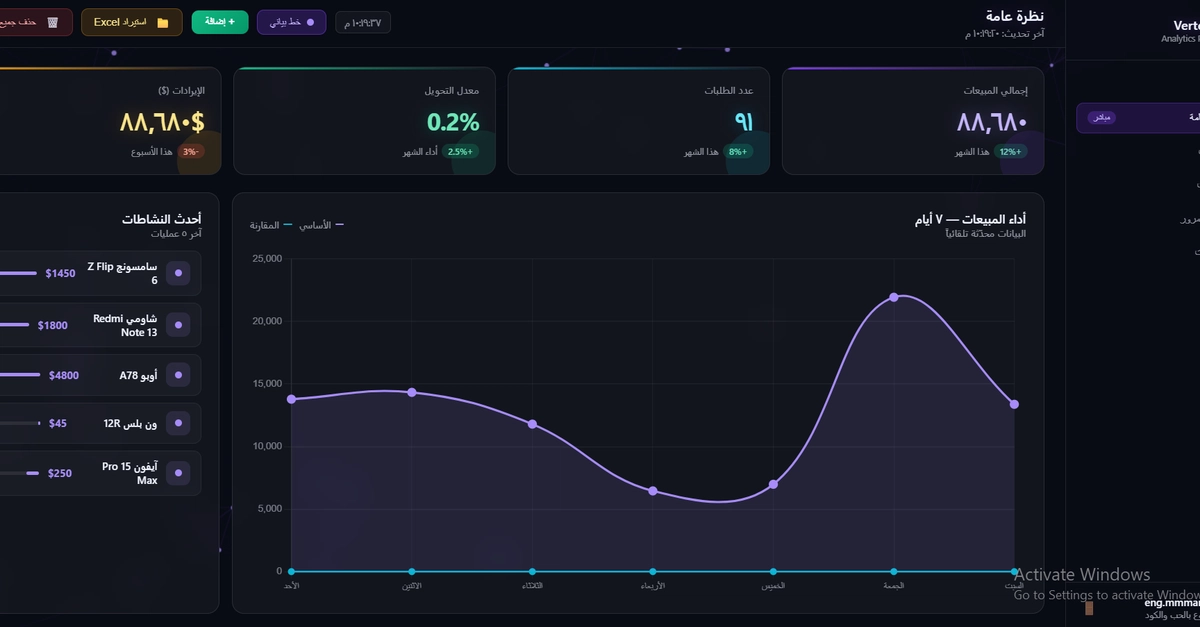The image size is (1200, 627).
Task: Select the Wednesday data point on purple line
Action: click(653, 491)
